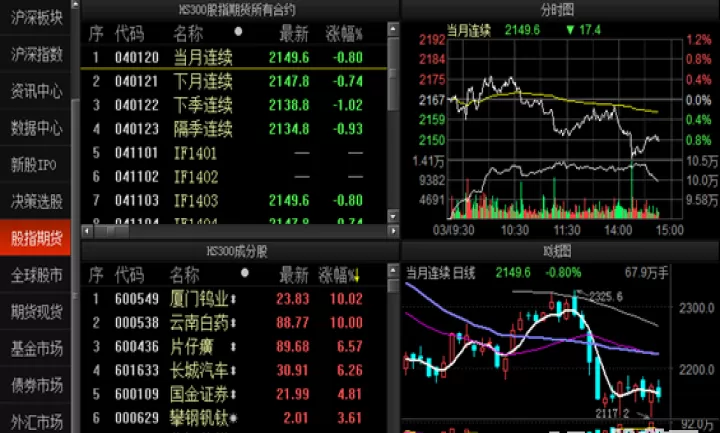Sort constituents by 涨幅% column with arrow
Image resolution: width=720 pixels, height=433 pixels.
[339, 275]
